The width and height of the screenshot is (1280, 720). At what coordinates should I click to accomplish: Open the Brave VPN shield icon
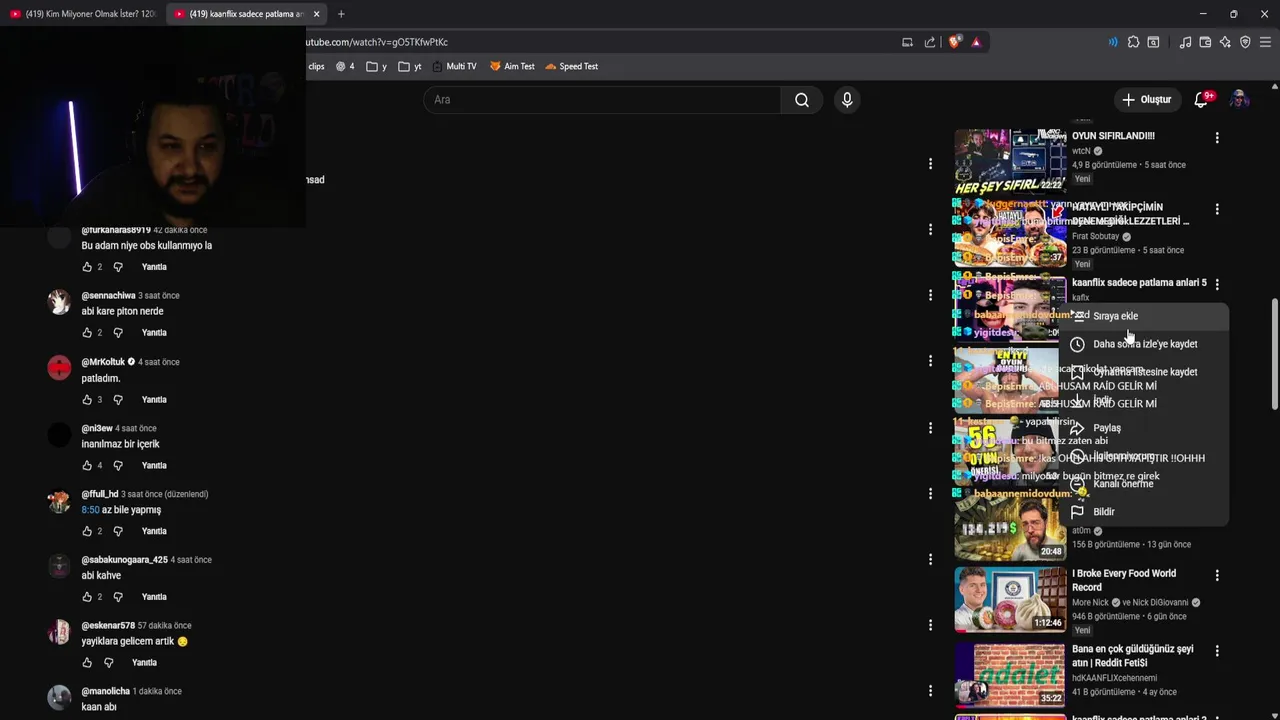click(1245, 42)
